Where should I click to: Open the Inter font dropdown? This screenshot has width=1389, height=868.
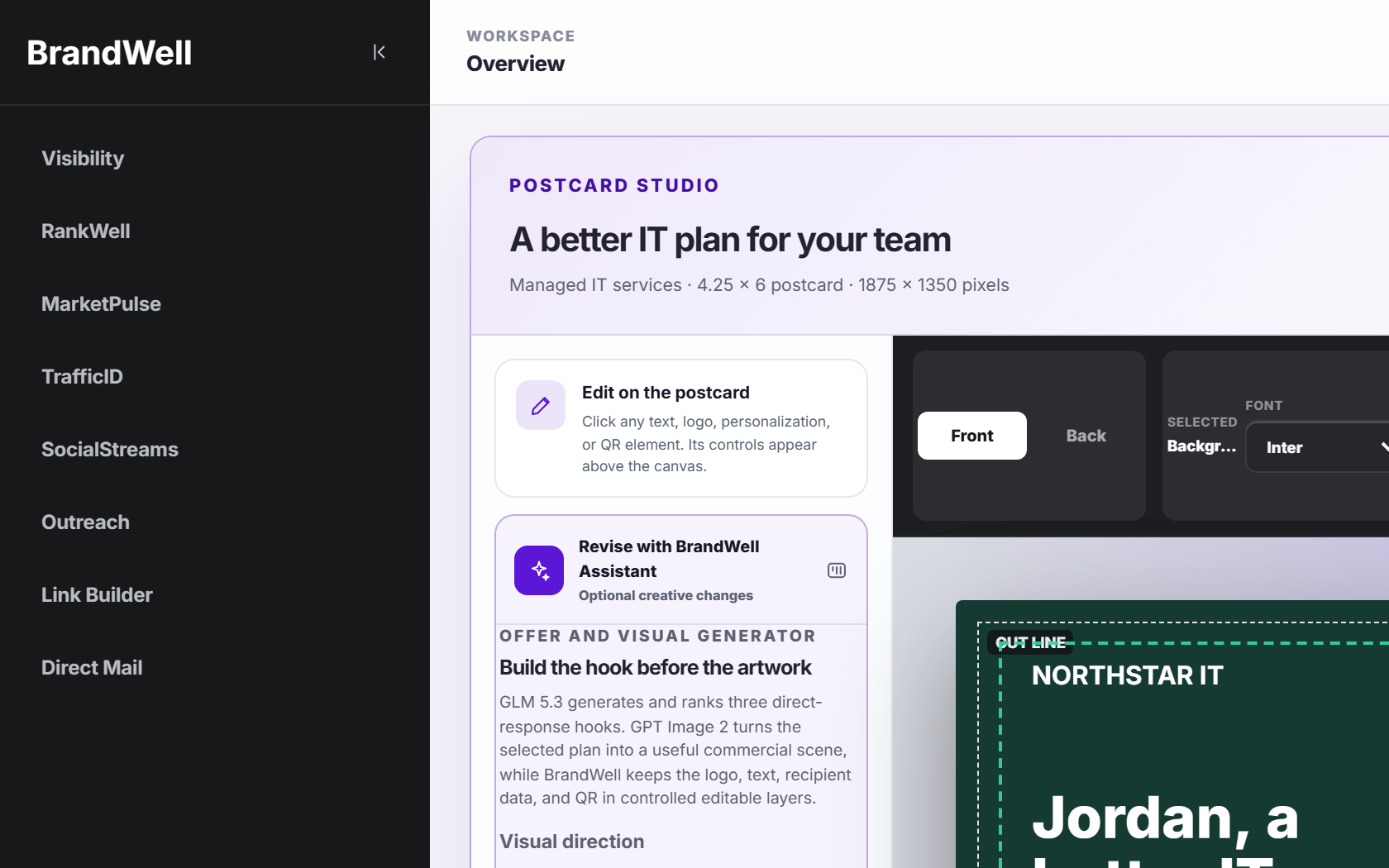tap(1317, 447)
